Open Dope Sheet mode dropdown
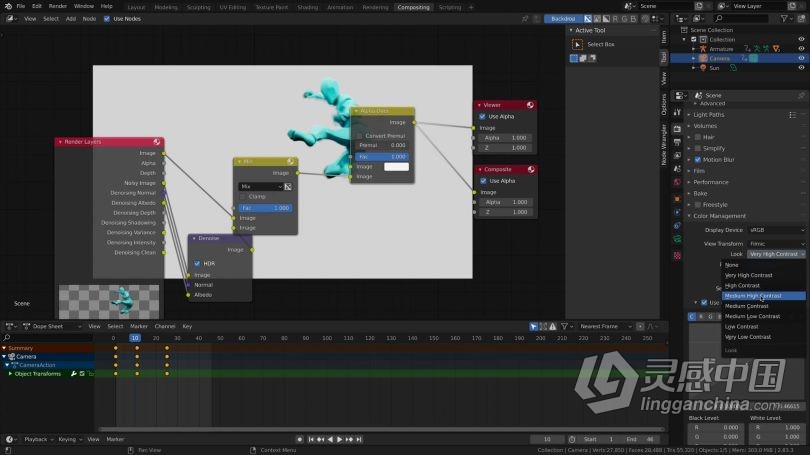Image resolution: width=810 pixels, height=455 pixels. pos(52,326)
